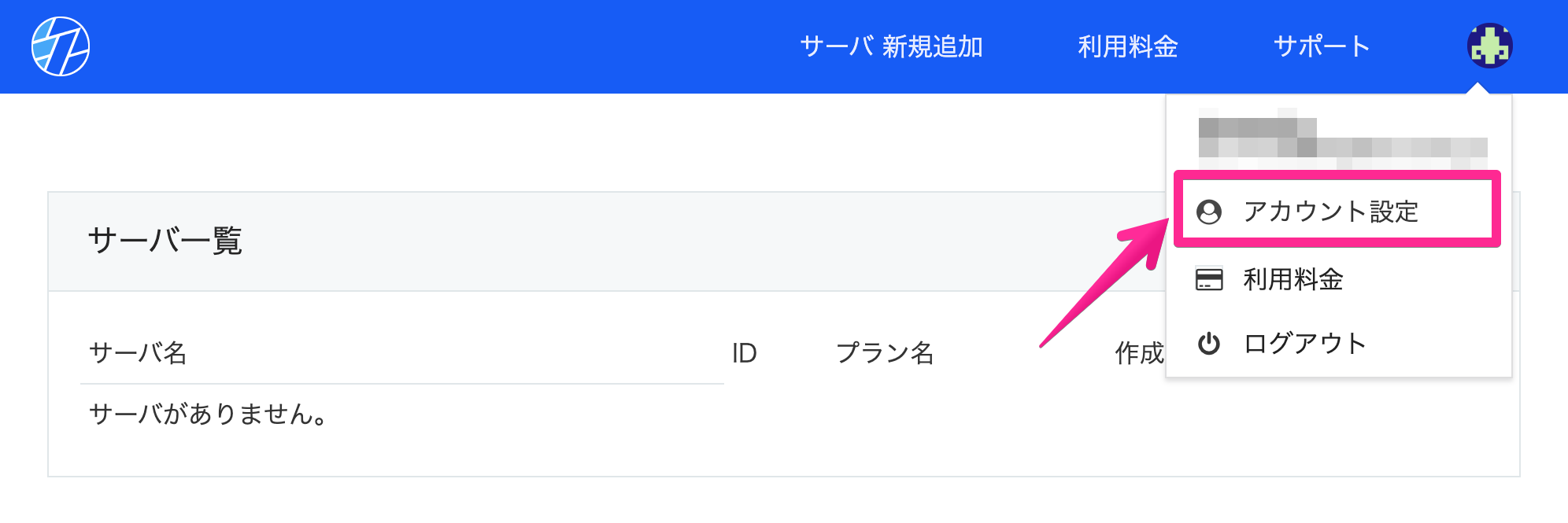Click the サーバがありません。 empty message
Screen dimensions: 1568x523
209,414
